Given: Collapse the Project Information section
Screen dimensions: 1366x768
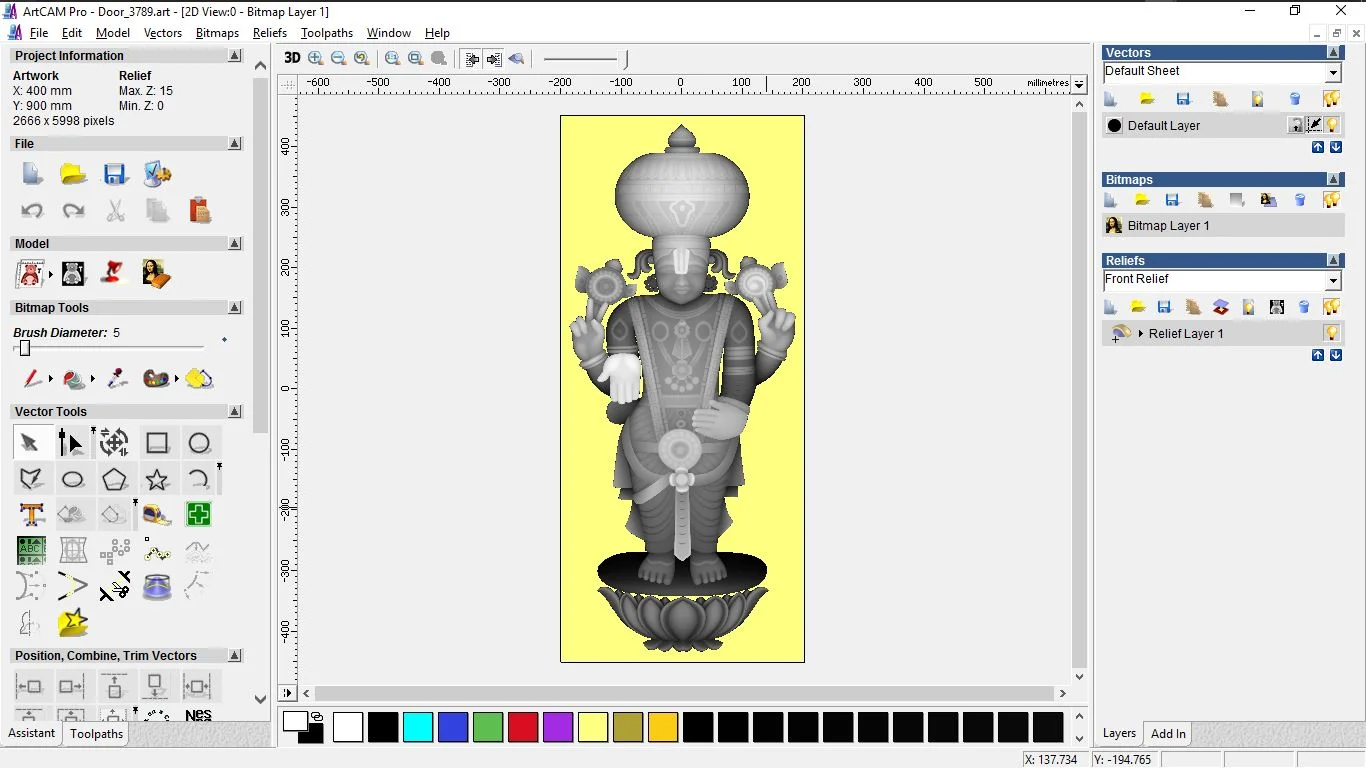Looking at the screenshot, I should [235, 56].
